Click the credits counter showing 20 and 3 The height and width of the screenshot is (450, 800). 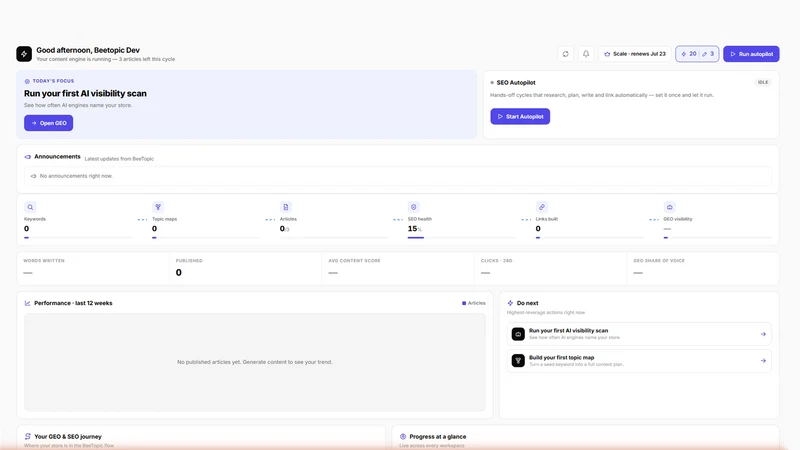pyautogui.click(x=697, y=54)
